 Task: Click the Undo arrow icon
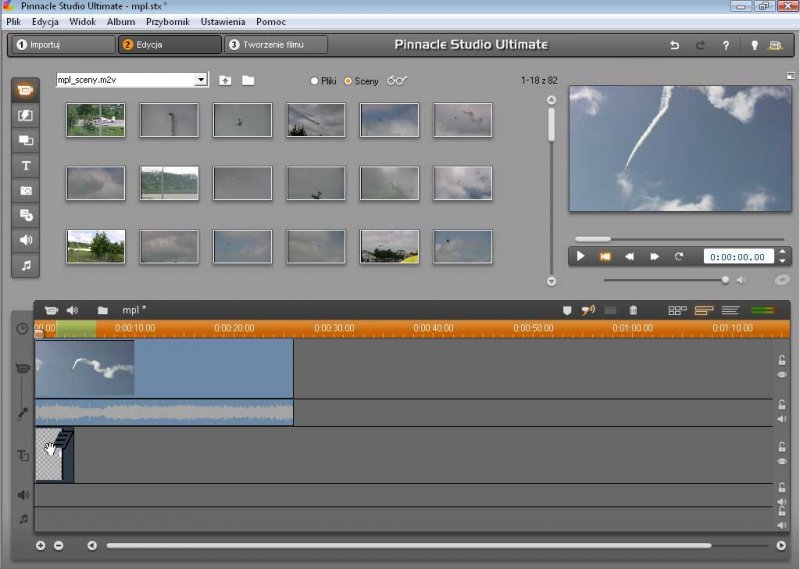[674, 45]
